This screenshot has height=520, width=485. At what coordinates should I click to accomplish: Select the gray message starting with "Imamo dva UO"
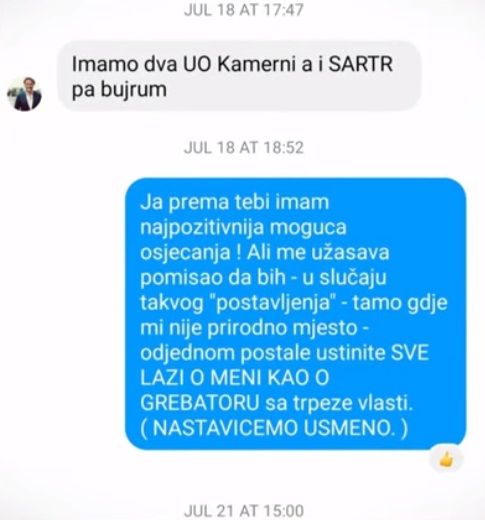239,76
